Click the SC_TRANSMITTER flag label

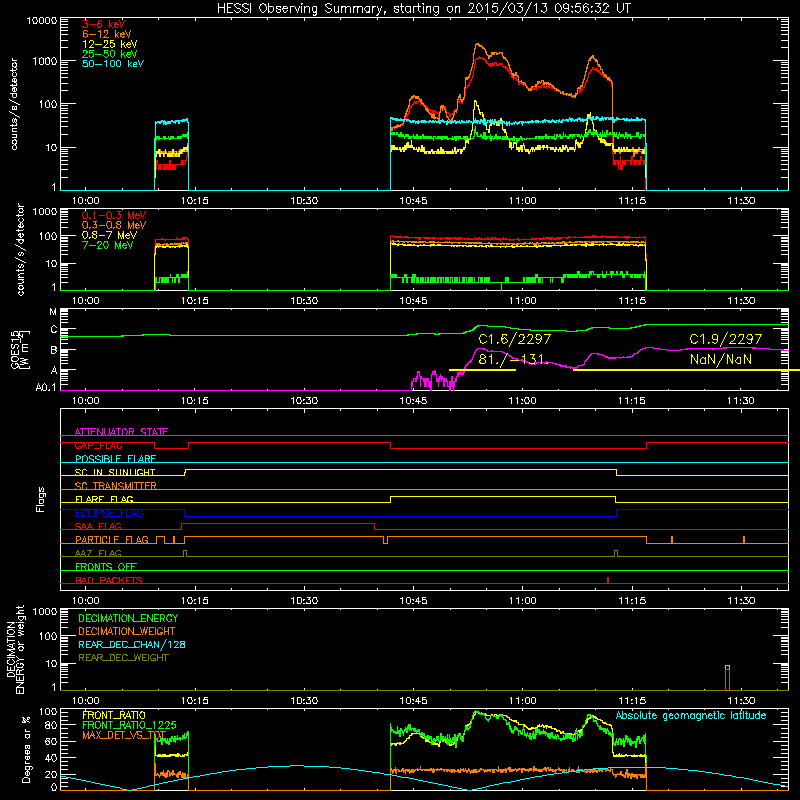point(115,486)
